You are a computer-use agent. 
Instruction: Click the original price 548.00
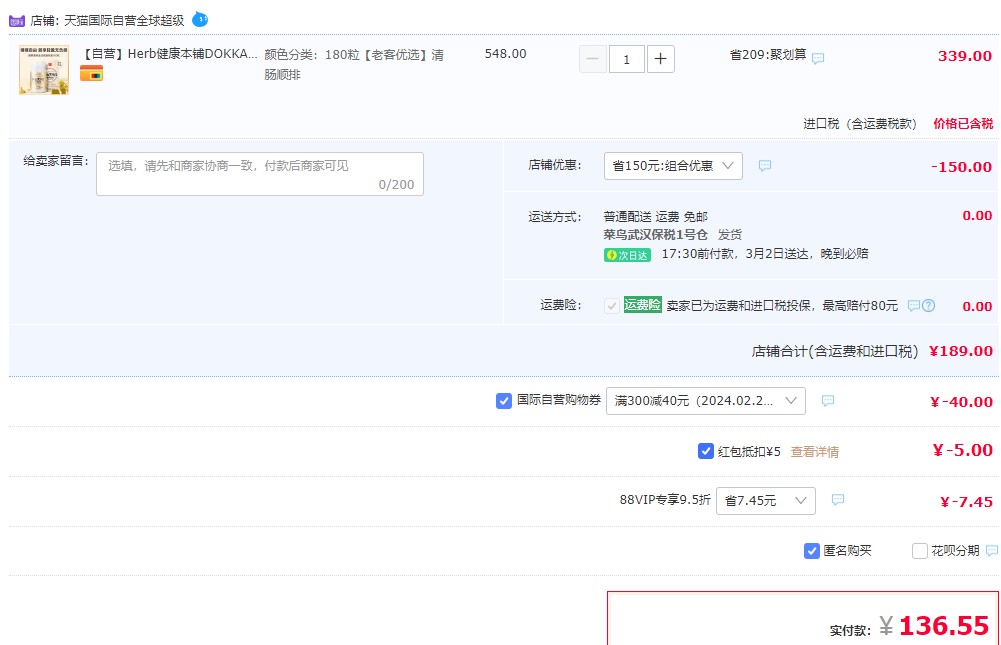(x=506, y=54)
